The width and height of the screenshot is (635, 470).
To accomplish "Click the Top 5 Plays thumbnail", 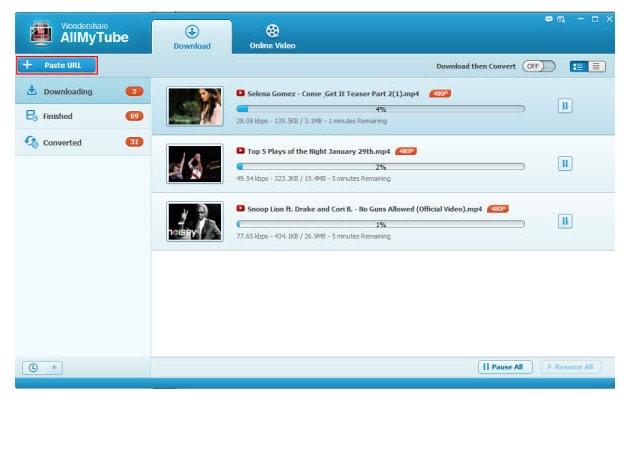I will point(195,164).
